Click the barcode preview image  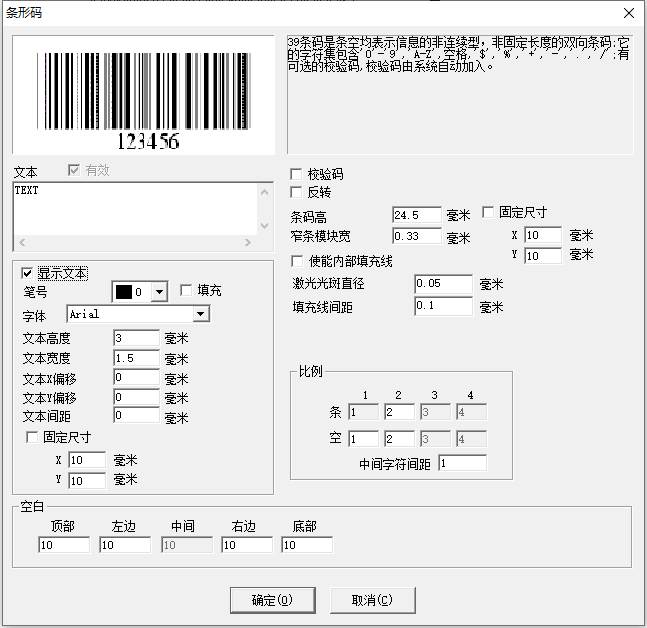pos(144,95)
